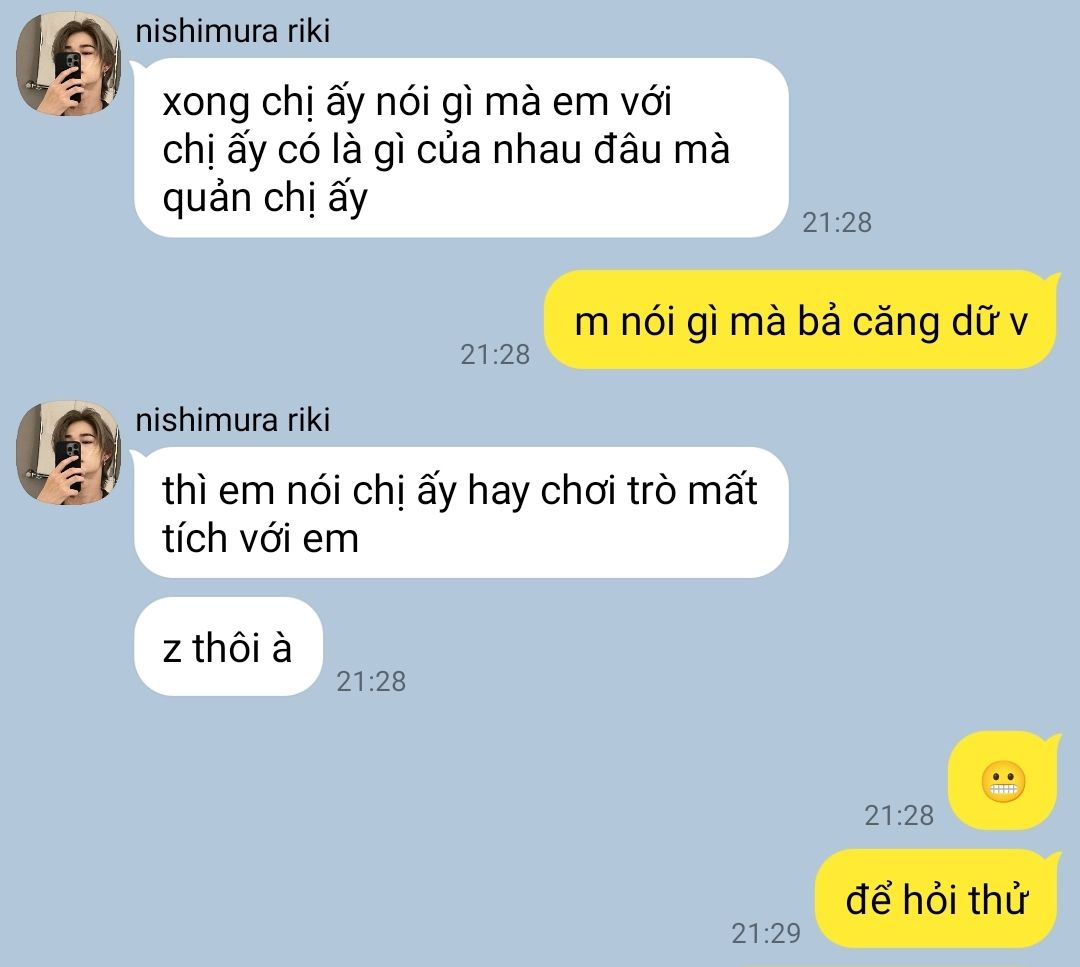Open the topmost nishimura riki profile avatar
The image size is (1080, 967).
68,63
